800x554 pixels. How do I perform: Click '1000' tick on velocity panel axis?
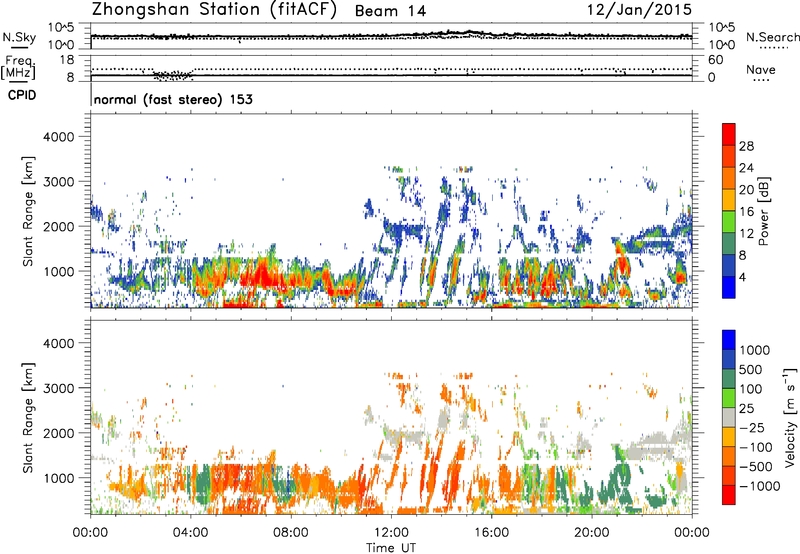click(x=58, y=478)
